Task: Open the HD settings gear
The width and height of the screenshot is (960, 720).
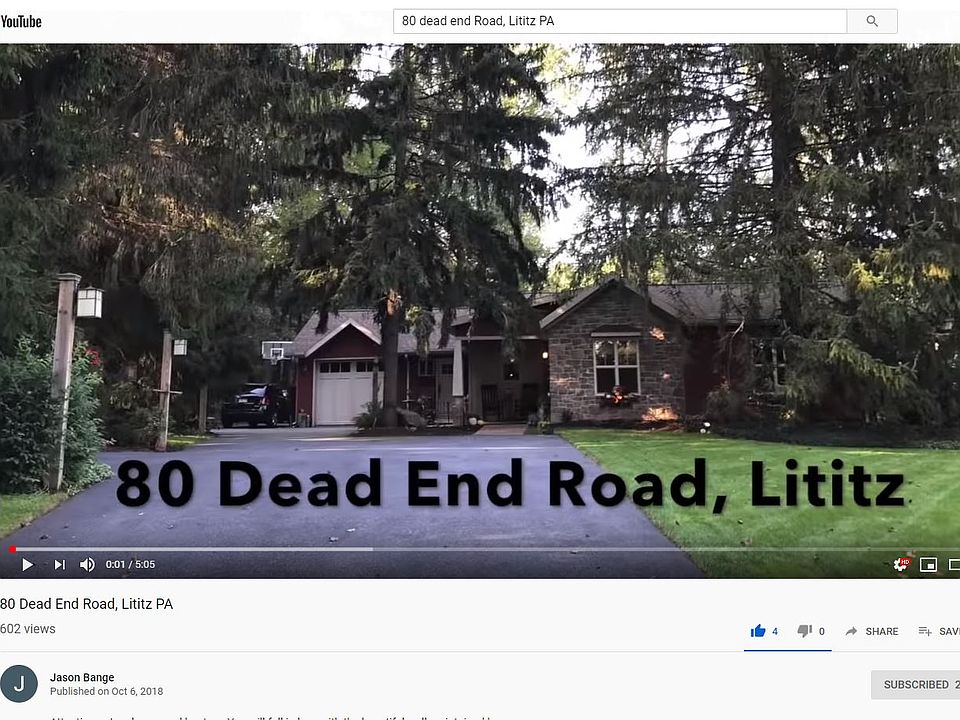Action: click(901, 564)
